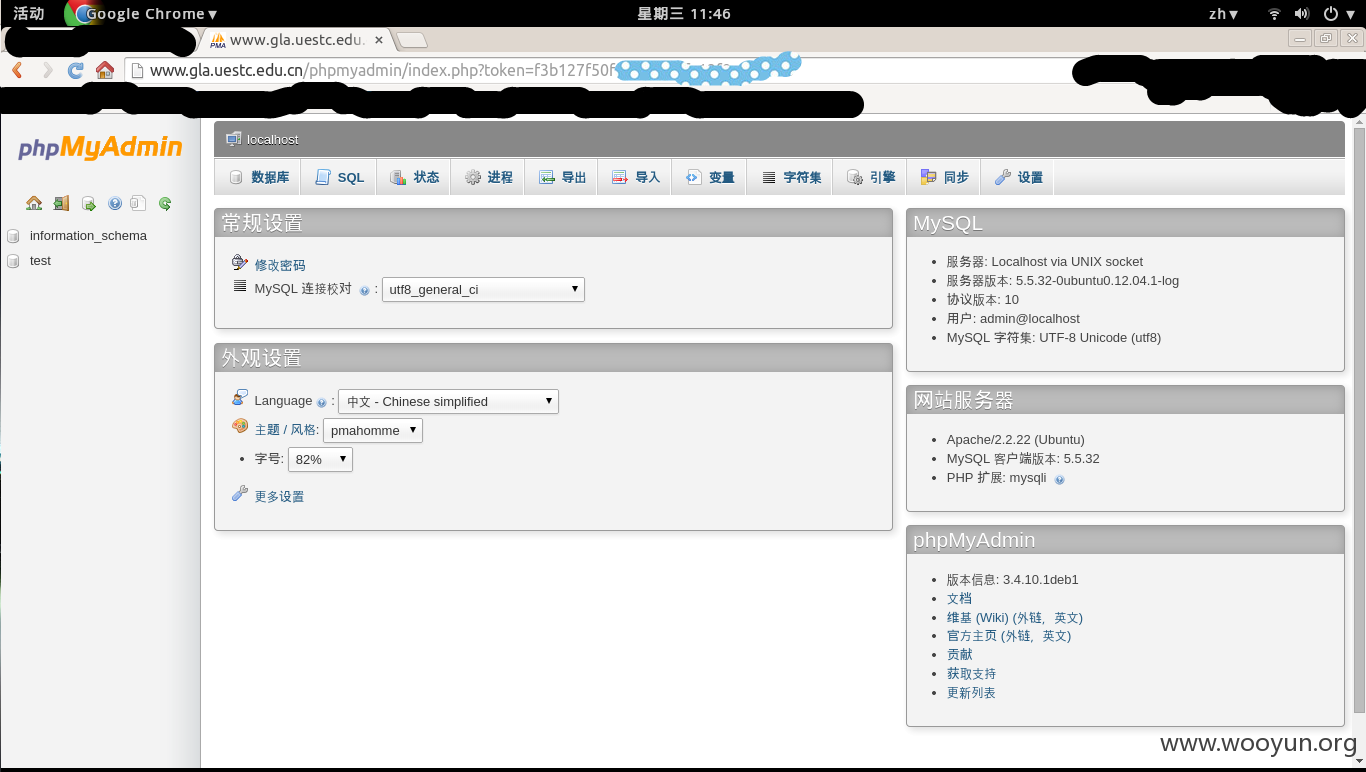Reload the page with Chrome's refresh icon

pos(75,70)
